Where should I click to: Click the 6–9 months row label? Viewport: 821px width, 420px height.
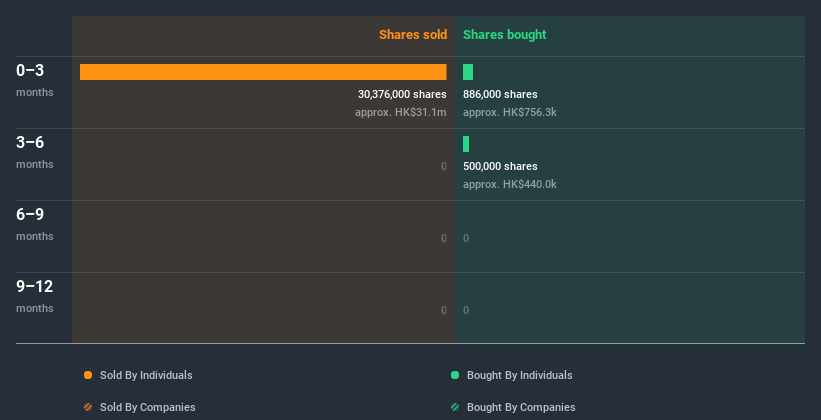point(35,224)
